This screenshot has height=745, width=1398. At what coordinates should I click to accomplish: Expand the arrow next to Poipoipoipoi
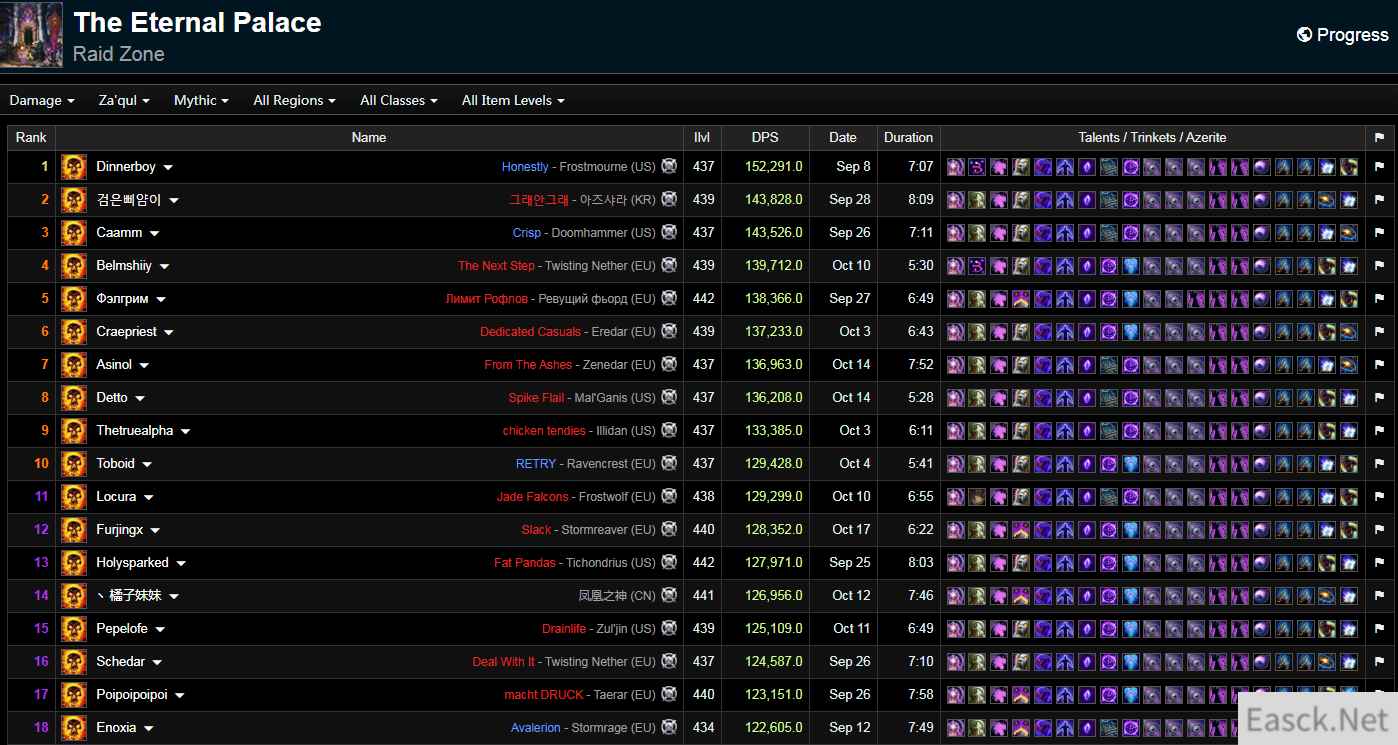179,696
